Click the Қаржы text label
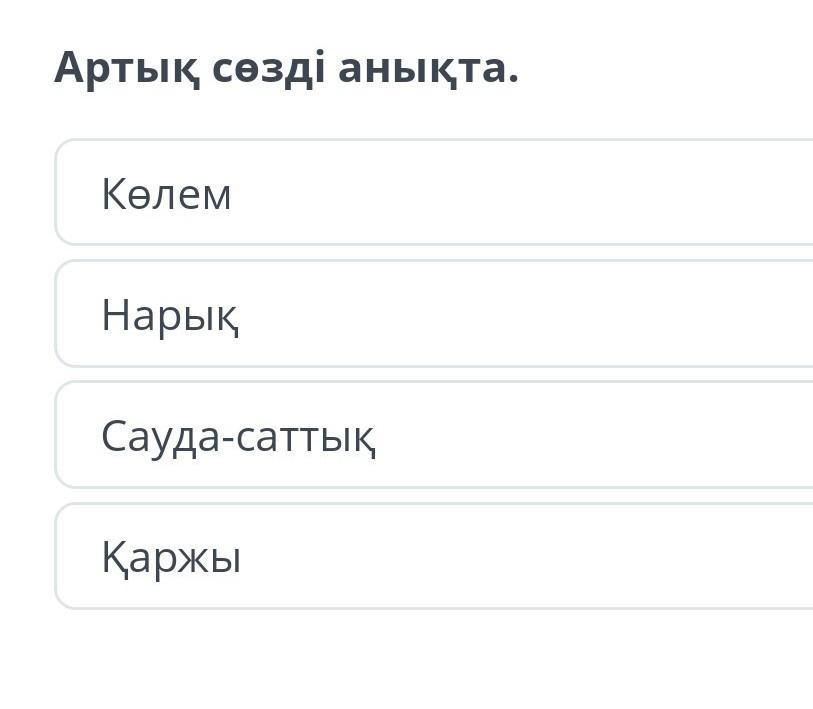Viewport: 813px width, 709px height. 171,558
